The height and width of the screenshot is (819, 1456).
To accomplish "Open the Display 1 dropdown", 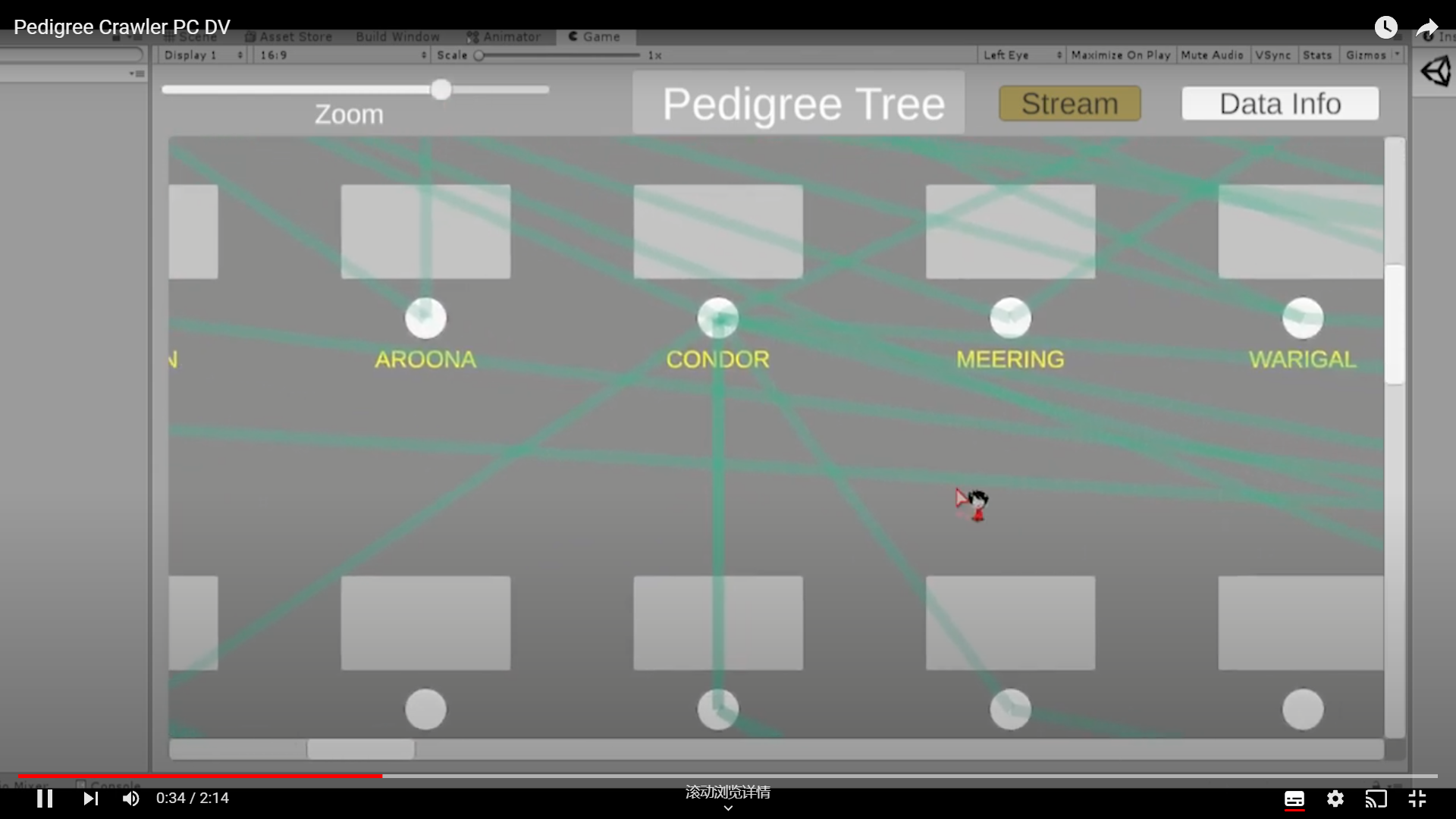I will click(x=202, y=55).
